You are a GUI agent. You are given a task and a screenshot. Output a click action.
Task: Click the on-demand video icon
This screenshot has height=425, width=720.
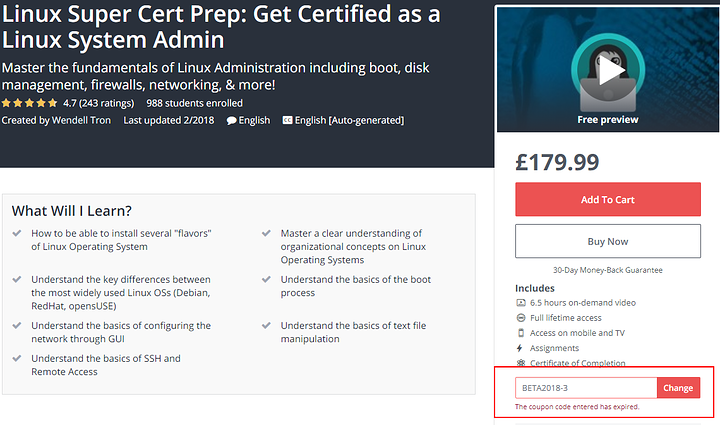tap(520, 302)
